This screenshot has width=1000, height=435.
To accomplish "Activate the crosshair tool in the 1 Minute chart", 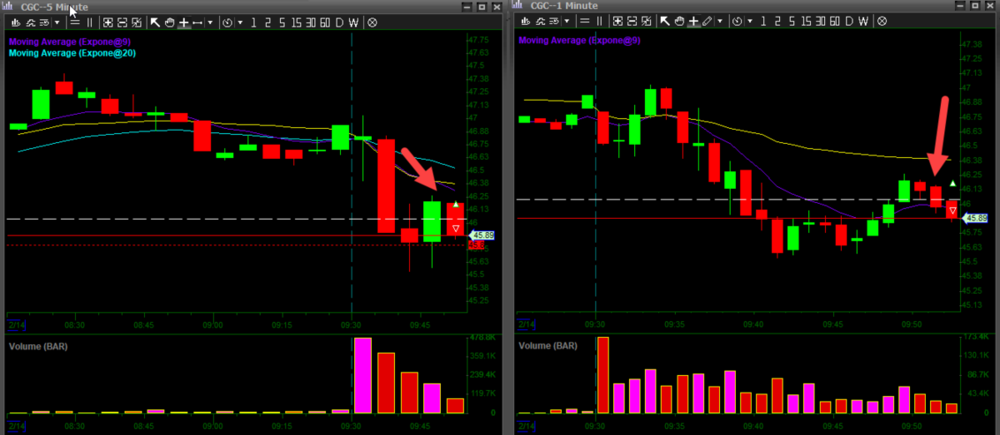I will (x=693, y=21).
